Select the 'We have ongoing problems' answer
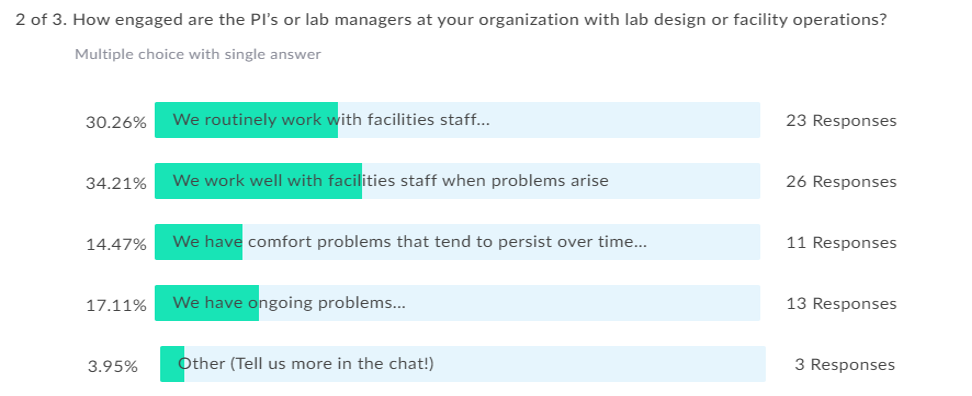This screenshot has height=396, width=972. [457, 303]
